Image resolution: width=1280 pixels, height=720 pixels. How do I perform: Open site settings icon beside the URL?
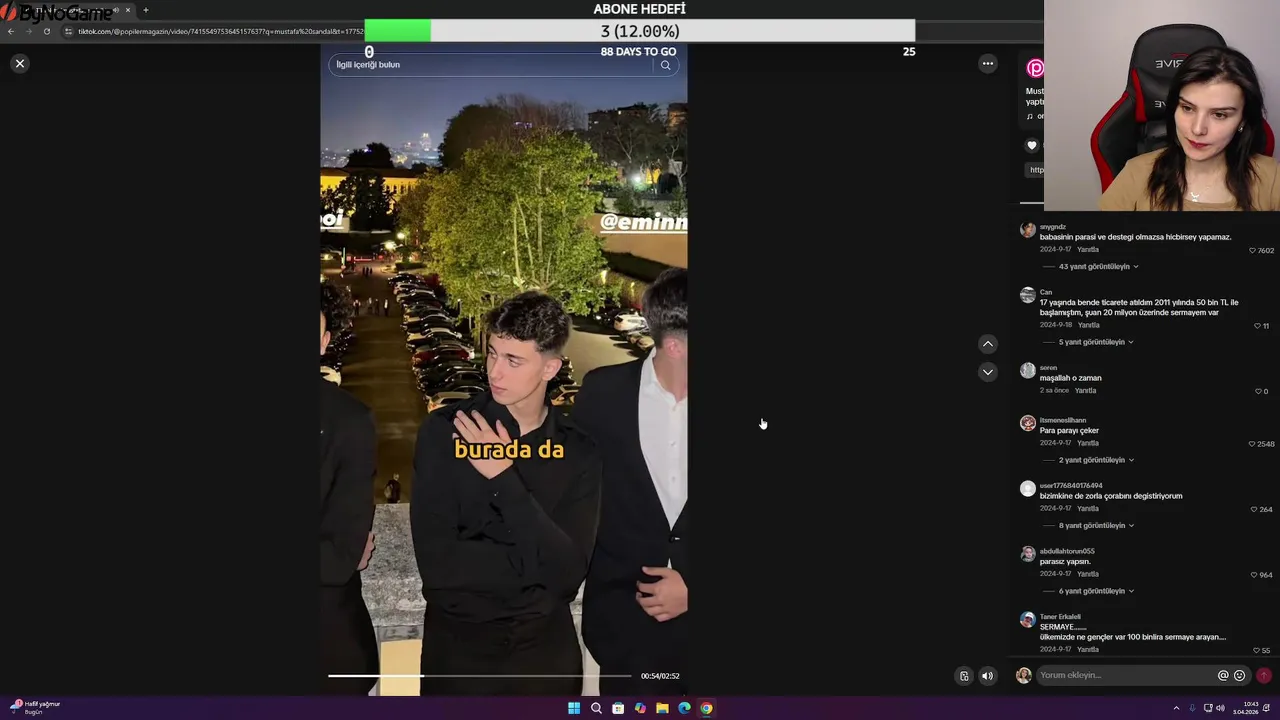(x=68, y=31)
